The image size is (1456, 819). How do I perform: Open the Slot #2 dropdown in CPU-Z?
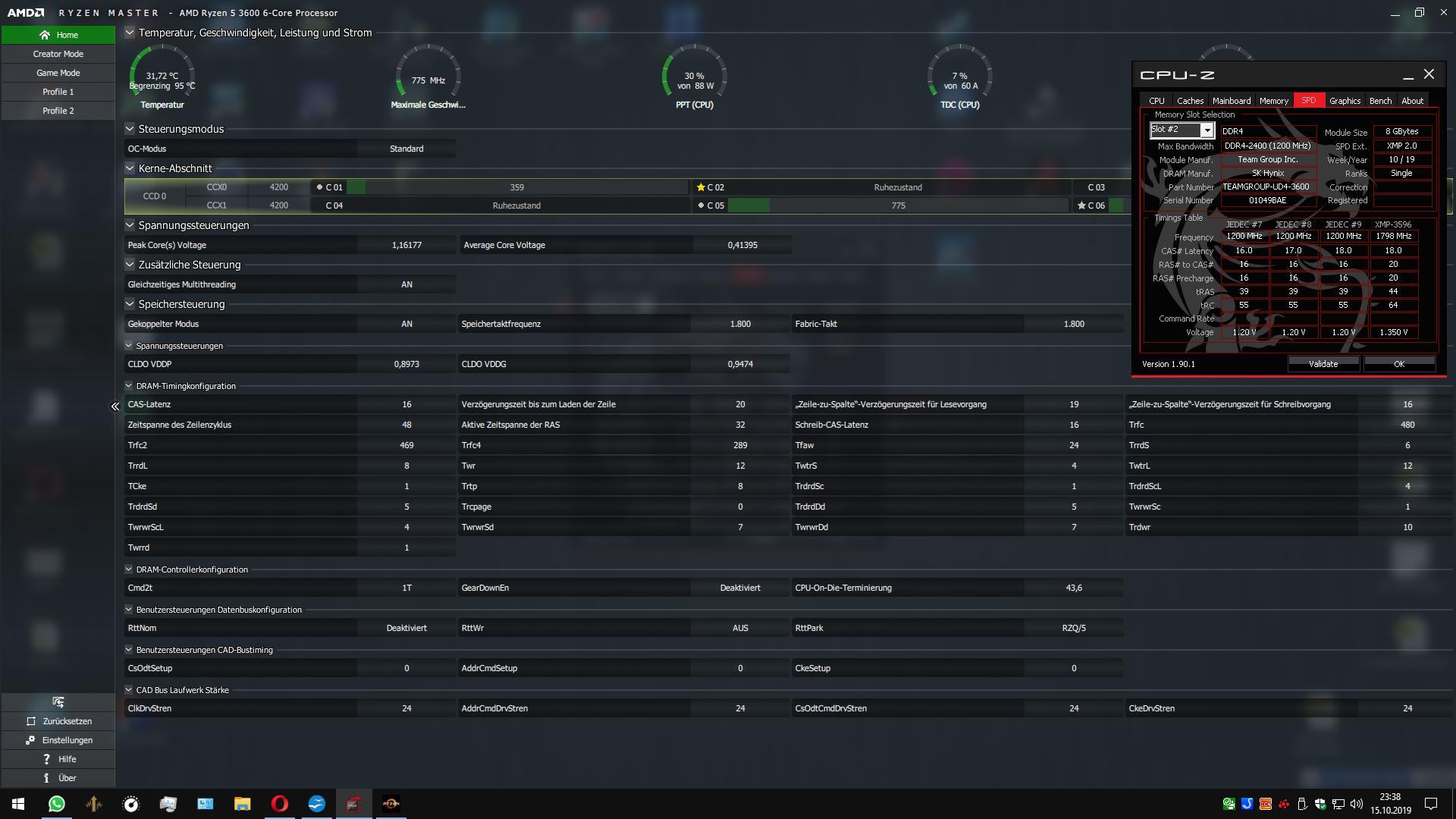click(x=1207, y=130)
